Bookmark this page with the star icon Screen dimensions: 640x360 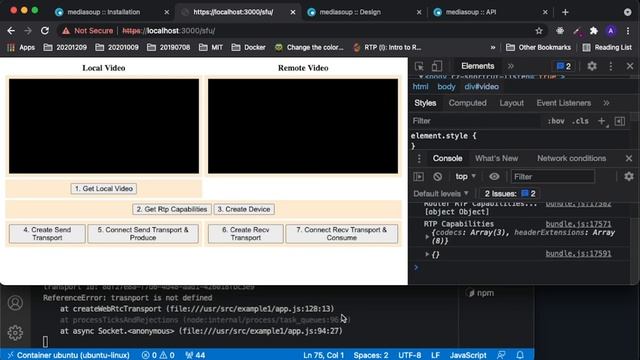[539, 31]
